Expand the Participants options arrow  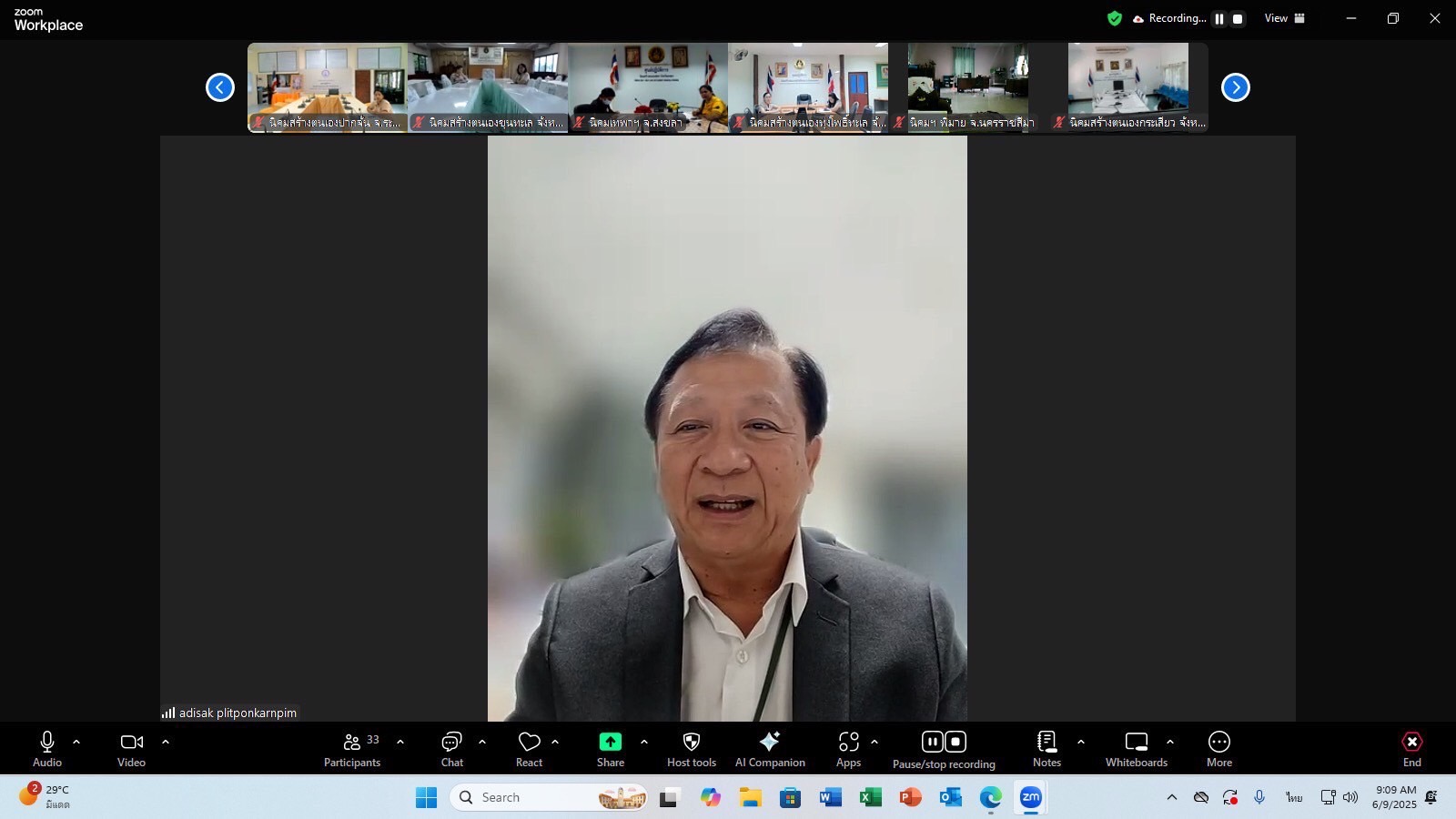[x=400, y=742]
